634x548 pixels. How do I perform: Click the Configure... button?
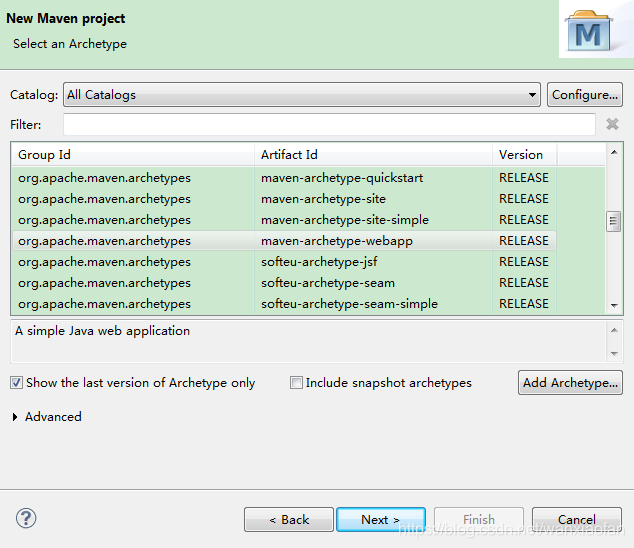pos(585,95)
